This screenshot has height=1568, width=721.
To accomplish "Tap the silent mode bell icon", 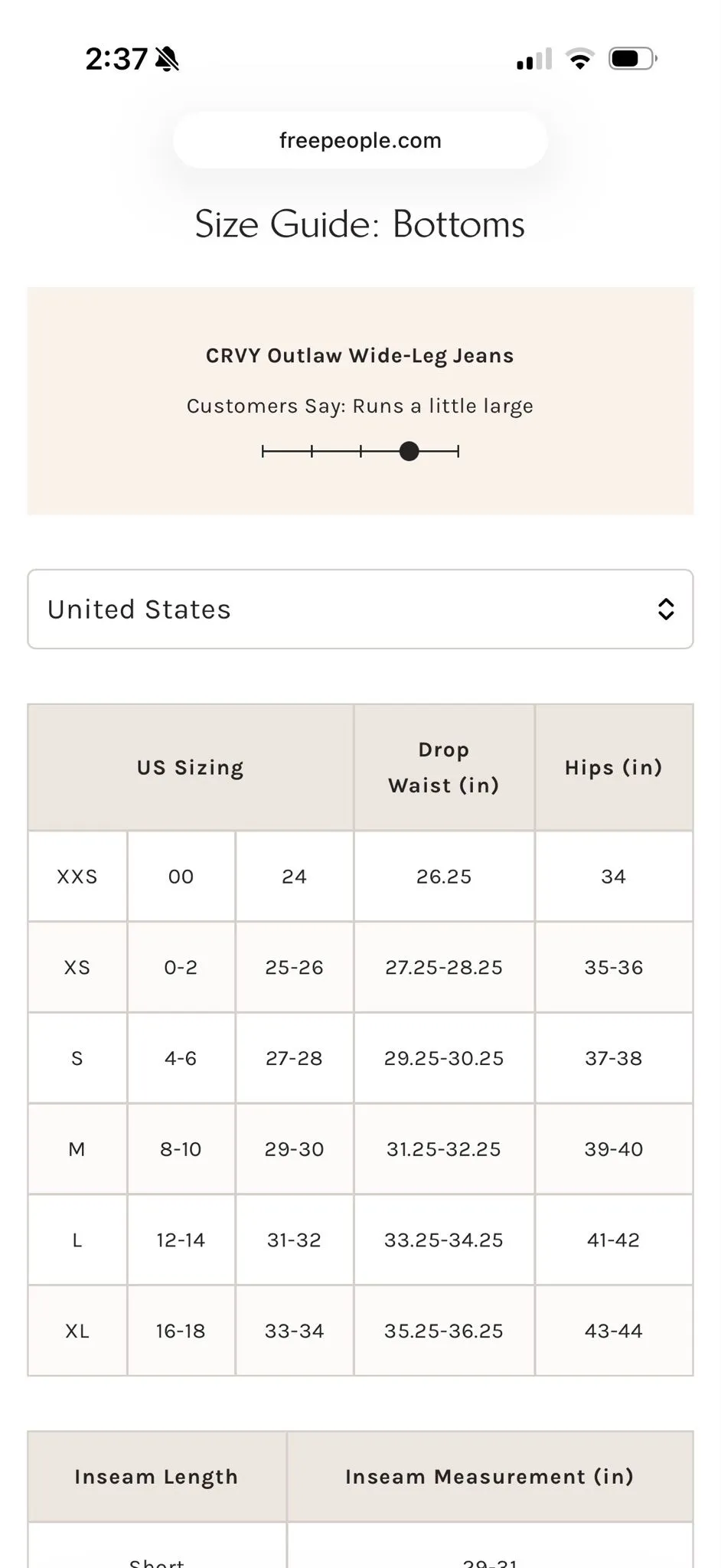I will (x=167, y=59).
